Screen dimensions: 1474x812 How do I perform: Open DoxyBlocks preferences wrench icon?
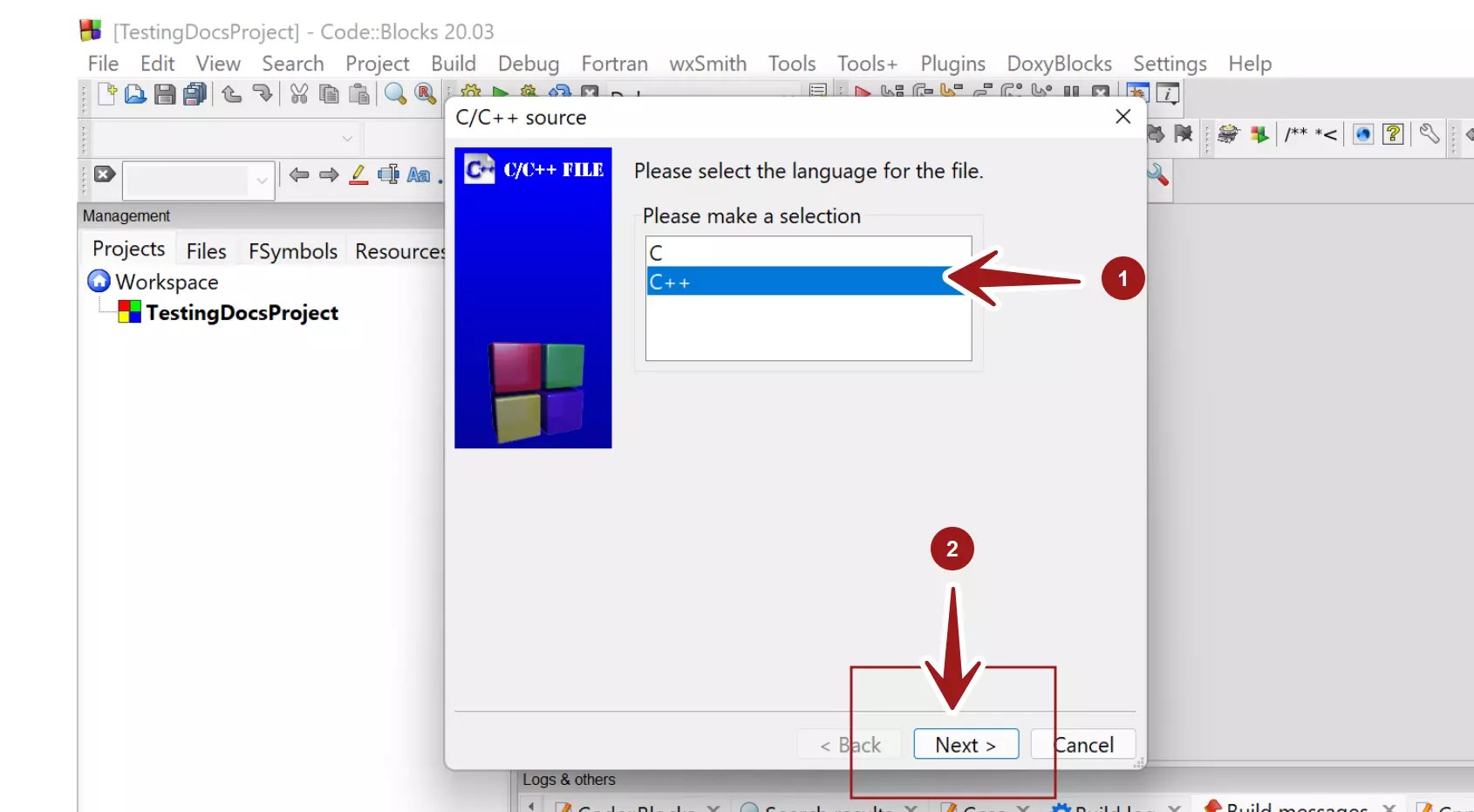[x=1430, y=134]
